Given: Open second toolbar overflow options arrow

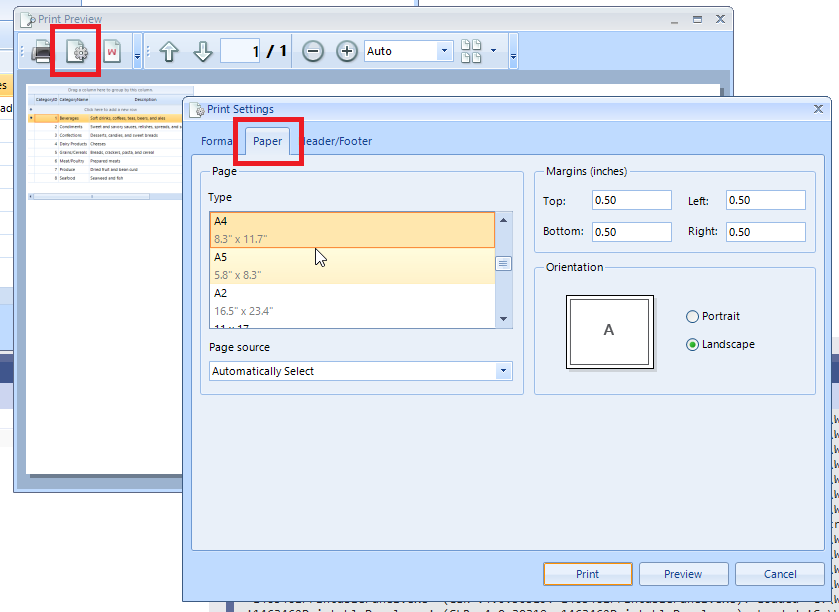Looking at the screenshot, I should 513,52.
